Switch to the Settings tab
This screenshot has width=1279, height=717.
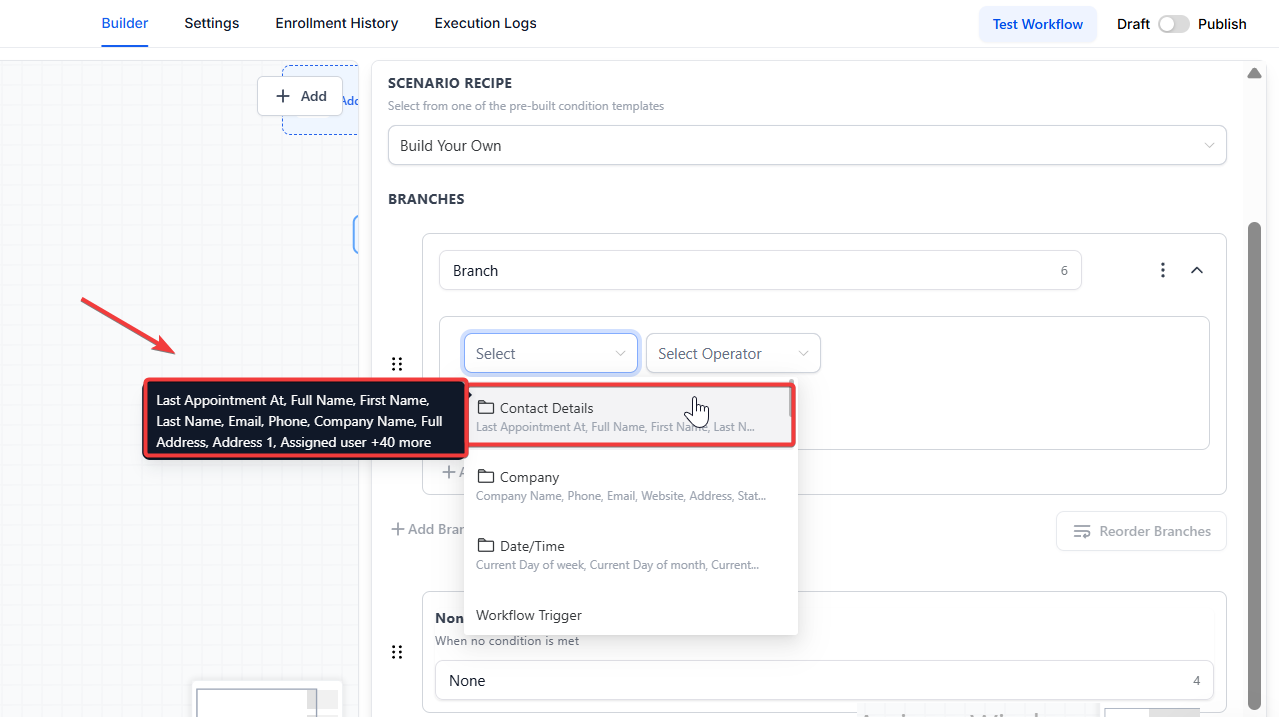point(211,23)
